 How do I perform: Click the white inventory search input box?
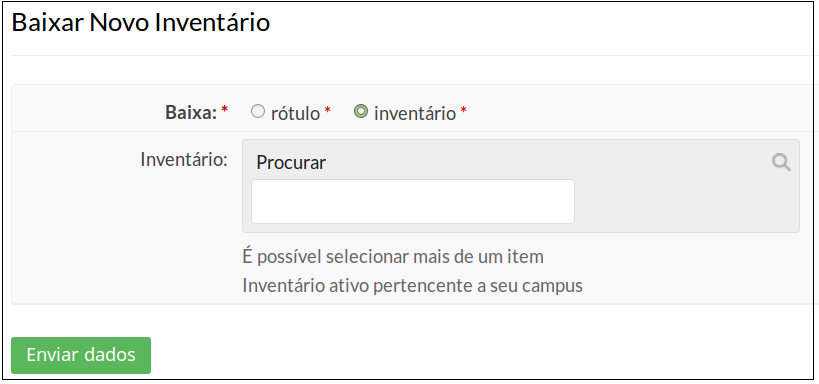413,202
